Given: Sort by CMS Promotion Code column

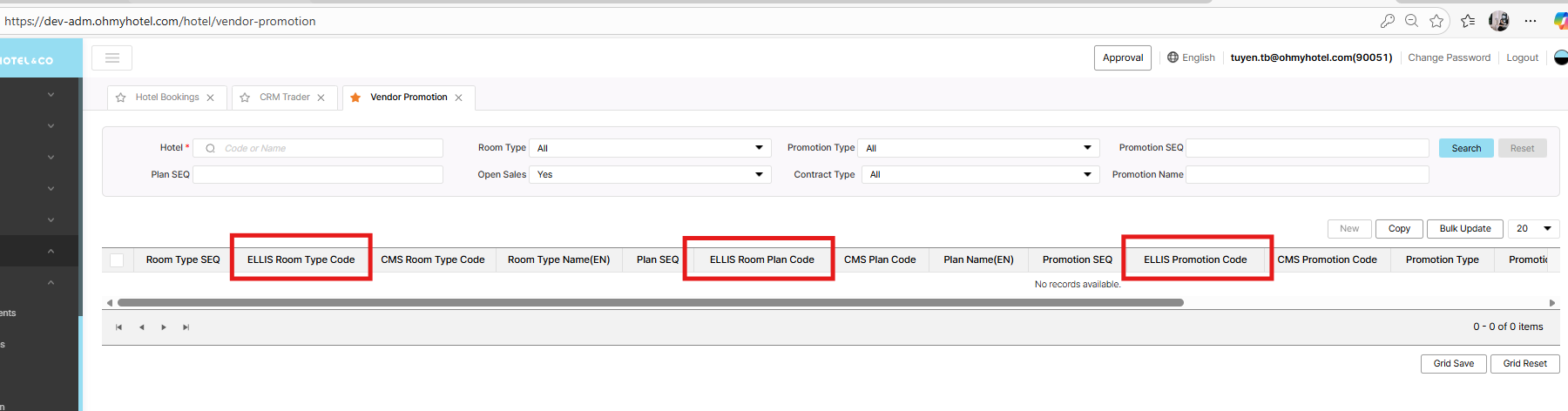Looking at the screenshot, I should pos(1328,259).
